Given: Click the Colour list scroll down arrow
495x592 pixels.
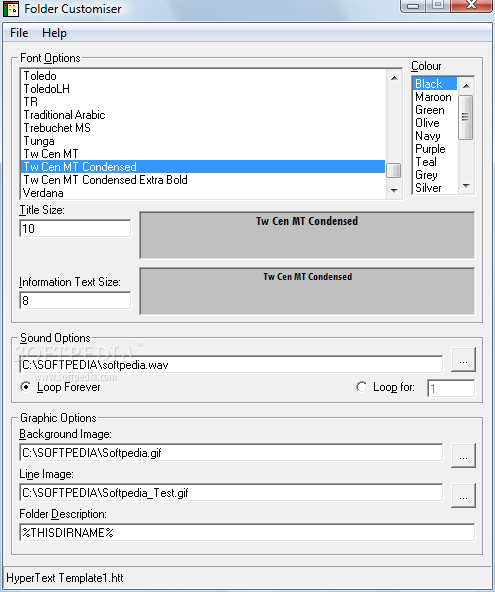Looking at the screenshot, I should 466,186.
